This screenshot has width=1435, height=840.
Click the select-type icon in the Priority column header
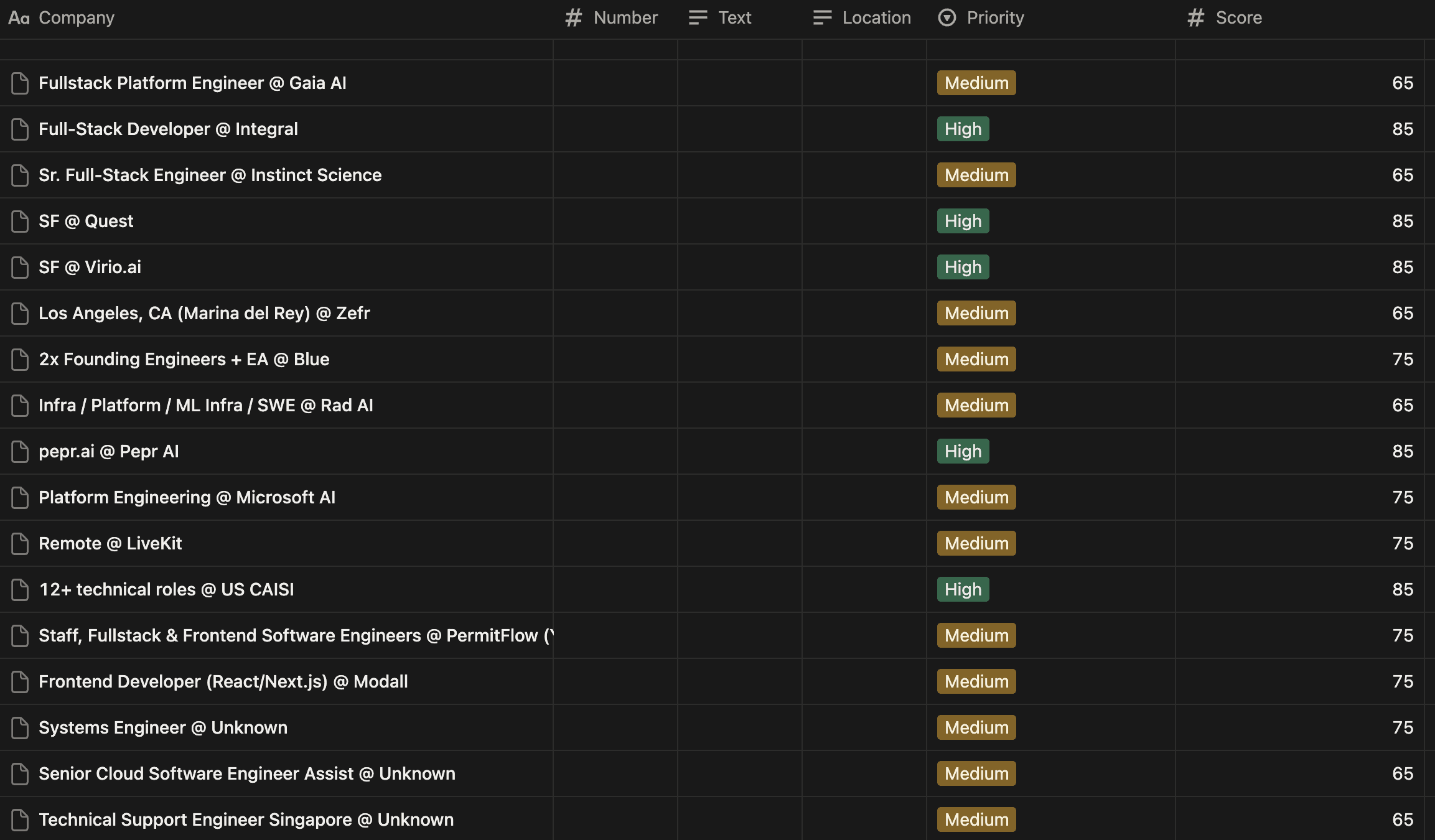pos(947,17)
